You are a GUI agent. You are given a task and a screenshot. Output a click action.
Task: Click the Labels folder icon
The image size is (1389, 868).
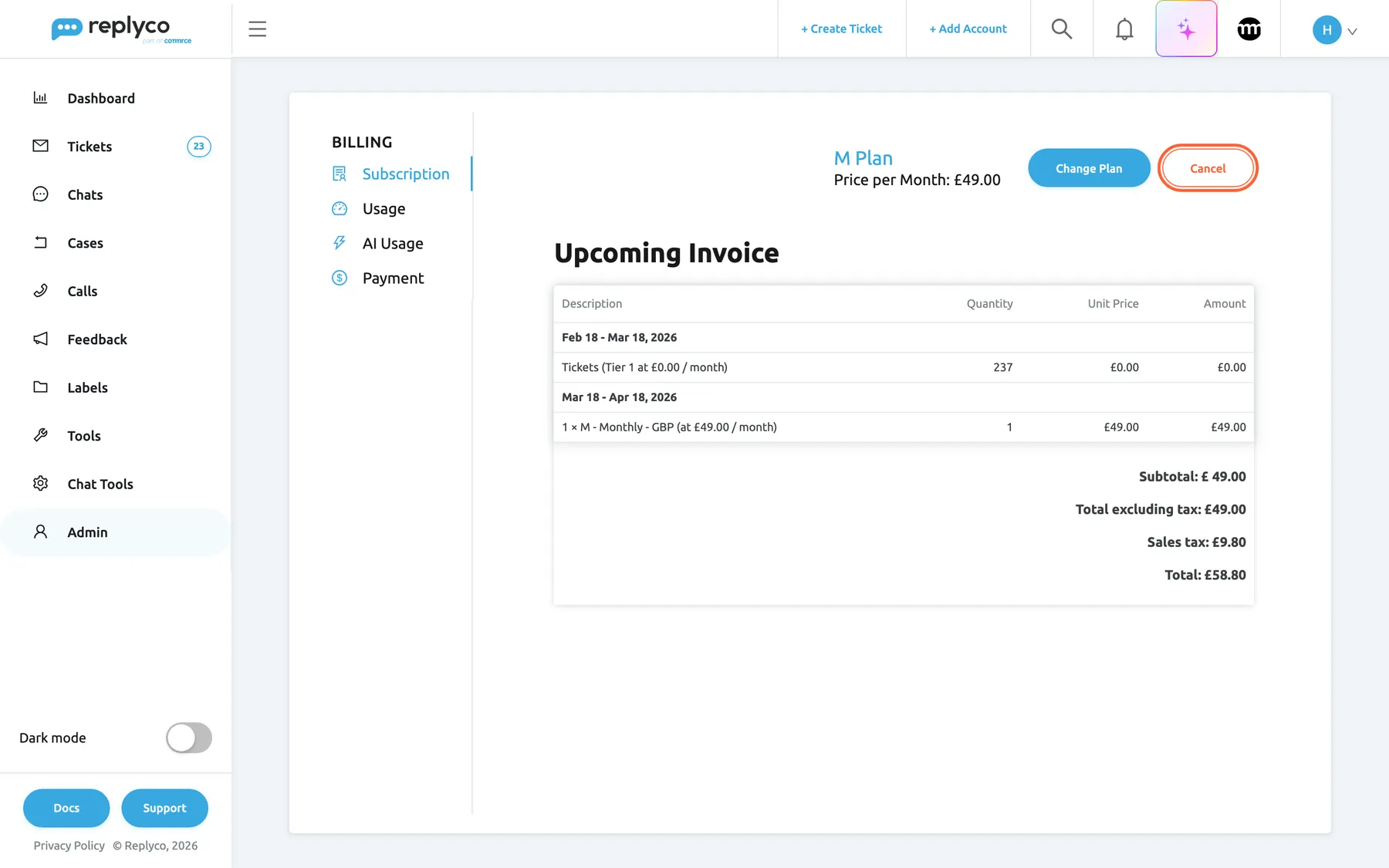click(x=40, y=387)
